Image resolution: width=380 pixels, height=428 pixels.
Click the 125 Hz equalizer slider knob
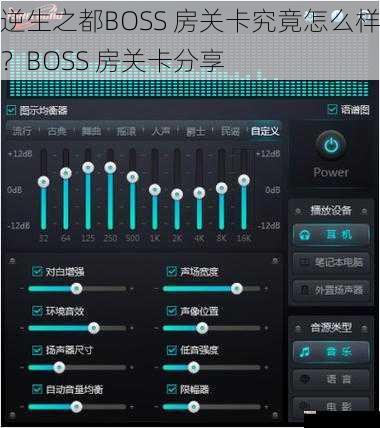tap(88, 167)
